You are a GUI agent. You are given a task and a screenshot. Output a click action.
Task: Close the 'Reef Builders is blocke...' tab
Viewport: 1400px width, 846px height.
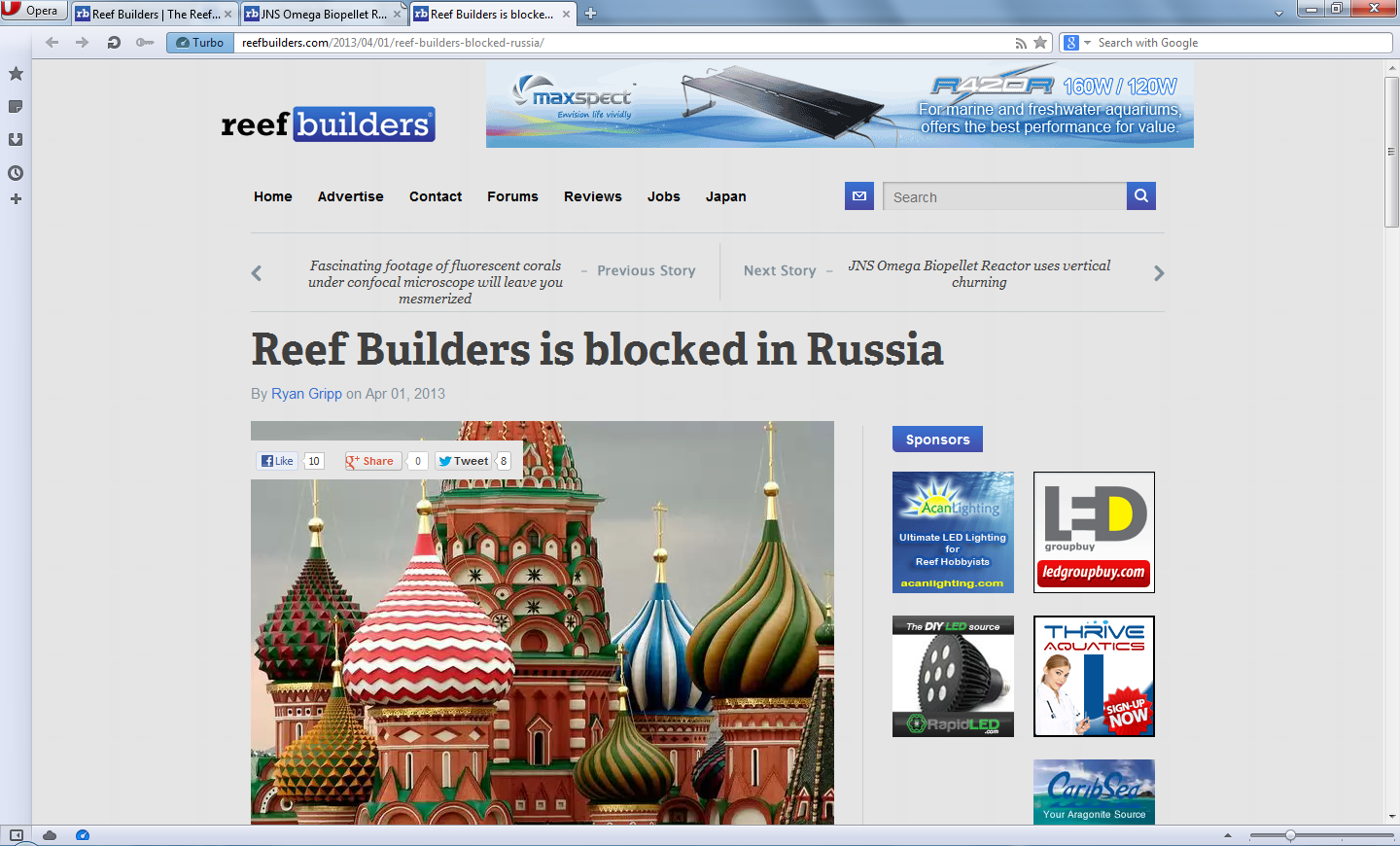click(x=566, y=14)
